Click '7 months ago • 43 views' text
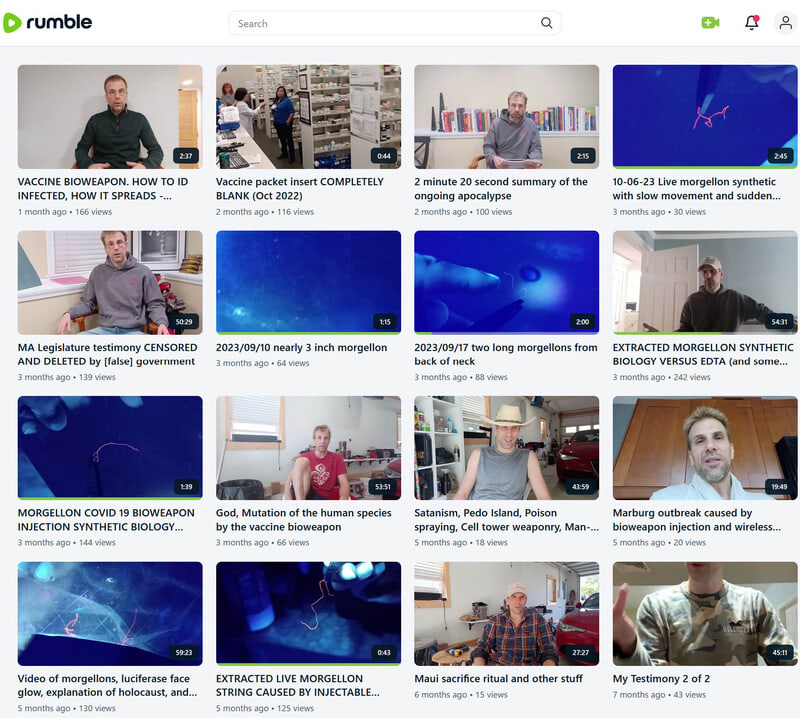Screen dimensions: 800x718 [x=659, y=695]
